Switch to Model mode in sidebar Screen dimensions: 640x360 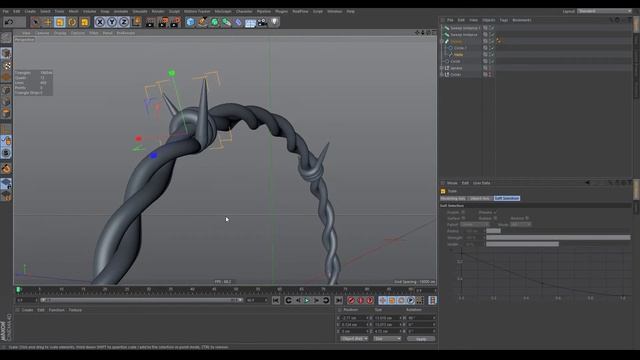6,53
